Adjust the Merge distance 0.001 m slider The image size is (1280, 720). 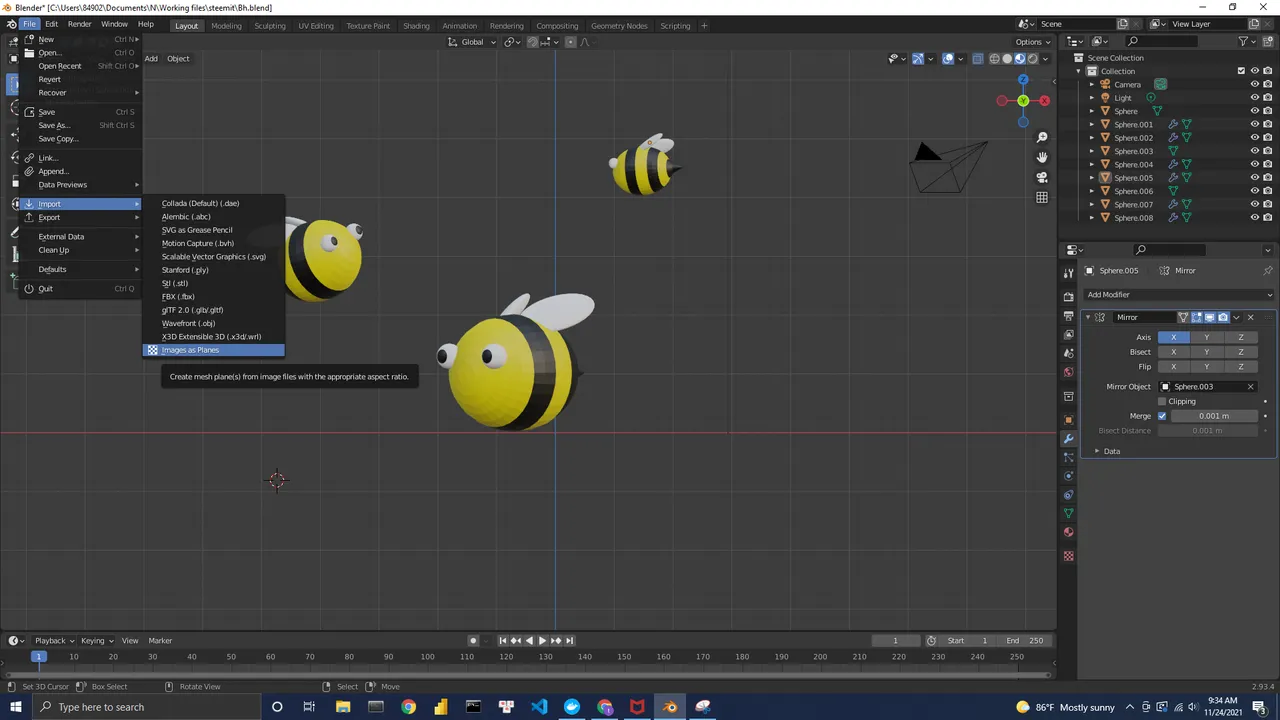click(1214, 416)
